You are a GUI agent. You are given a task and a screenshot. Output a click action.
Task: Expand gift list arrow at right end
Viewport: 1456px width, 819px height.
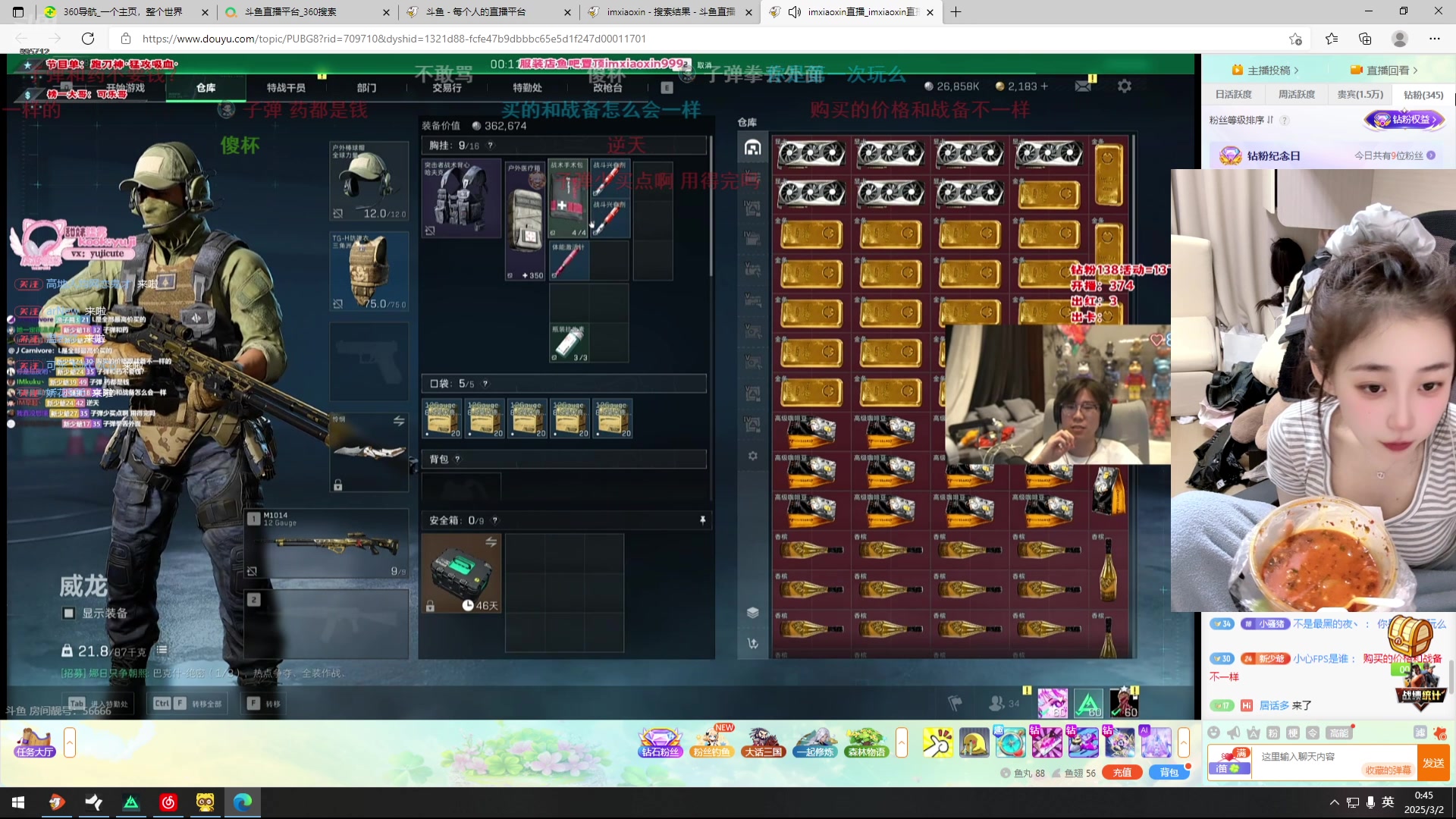click(1183, 742)
